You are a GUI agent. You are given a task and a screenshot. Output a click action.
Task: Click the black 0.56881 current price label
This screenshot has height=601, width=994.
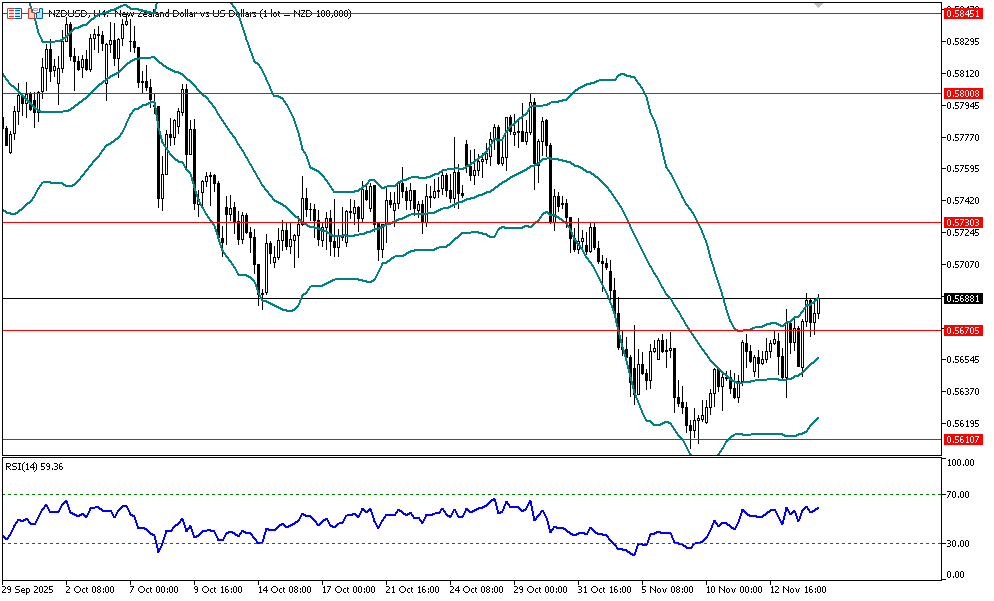click(x=962, y=298)
